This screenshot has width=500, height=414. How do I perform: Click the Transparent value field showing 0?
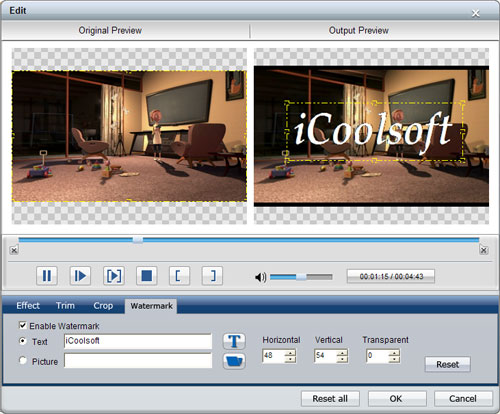377,356
